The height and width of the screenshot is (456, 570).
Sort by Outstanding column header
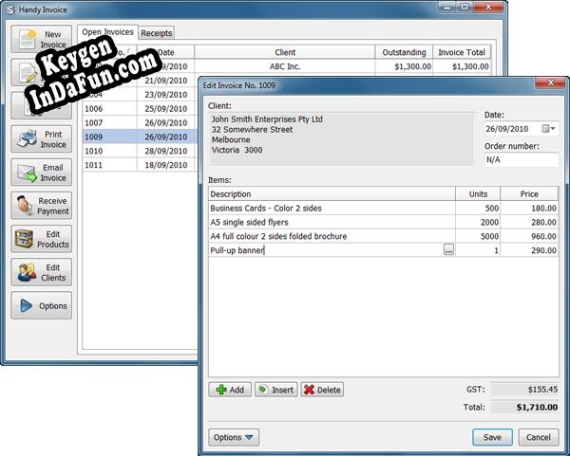pyautogui.click(x=404, y=52)
